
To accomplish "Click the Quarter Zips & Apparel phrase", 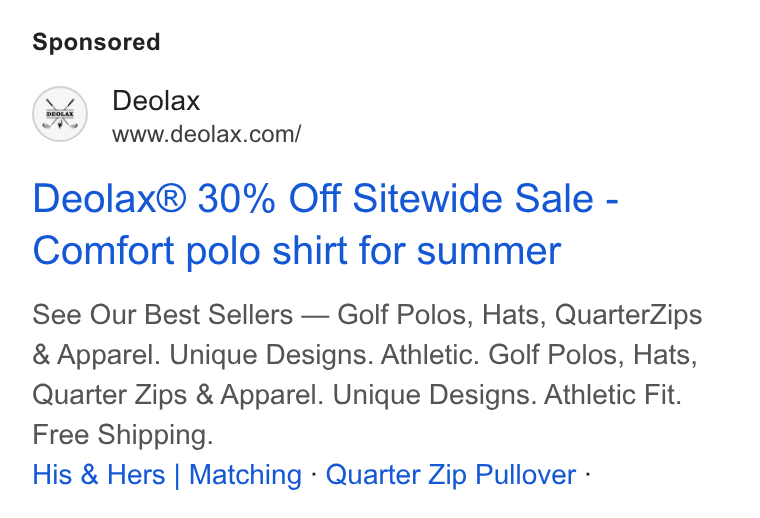I will (178, 394).
